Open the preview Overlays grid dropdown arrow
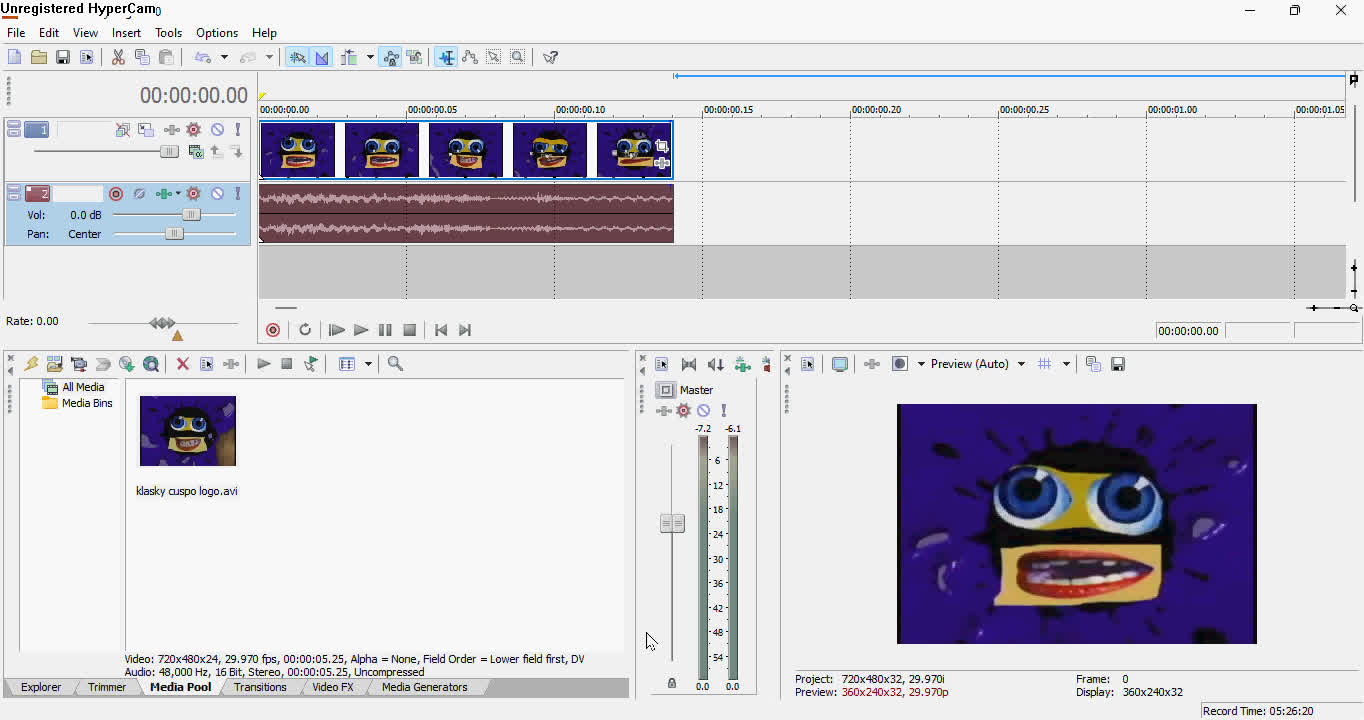 pyautogui.click(x=1066, y=364)
